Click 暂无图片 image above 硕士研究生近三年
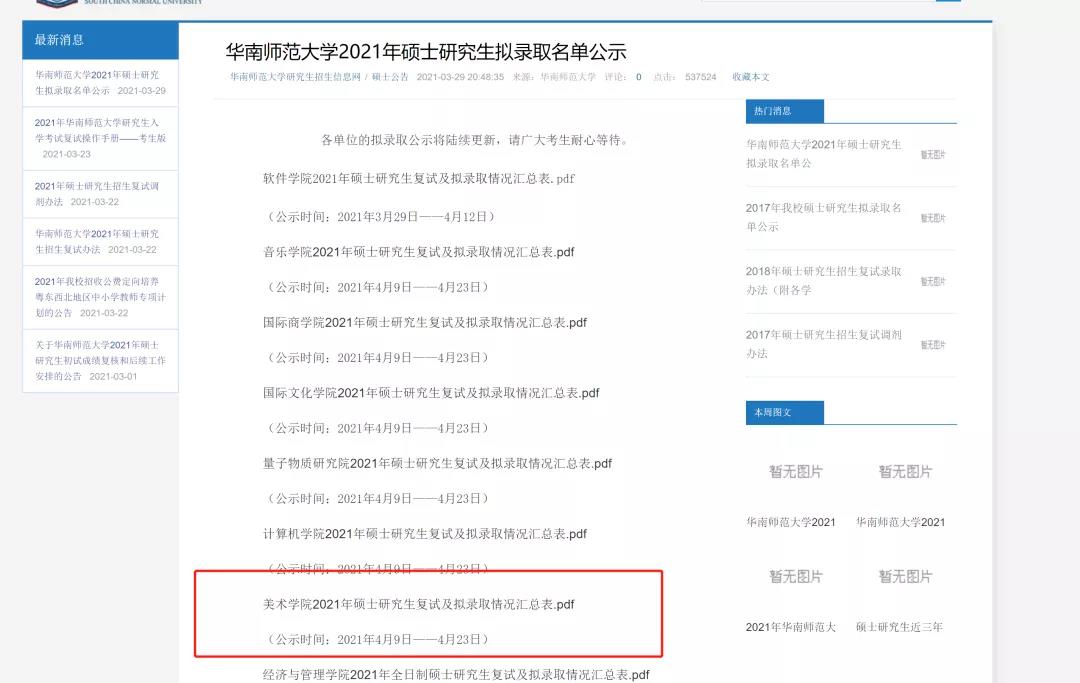This screenshot has height=683, width=1080. point(905,576)
